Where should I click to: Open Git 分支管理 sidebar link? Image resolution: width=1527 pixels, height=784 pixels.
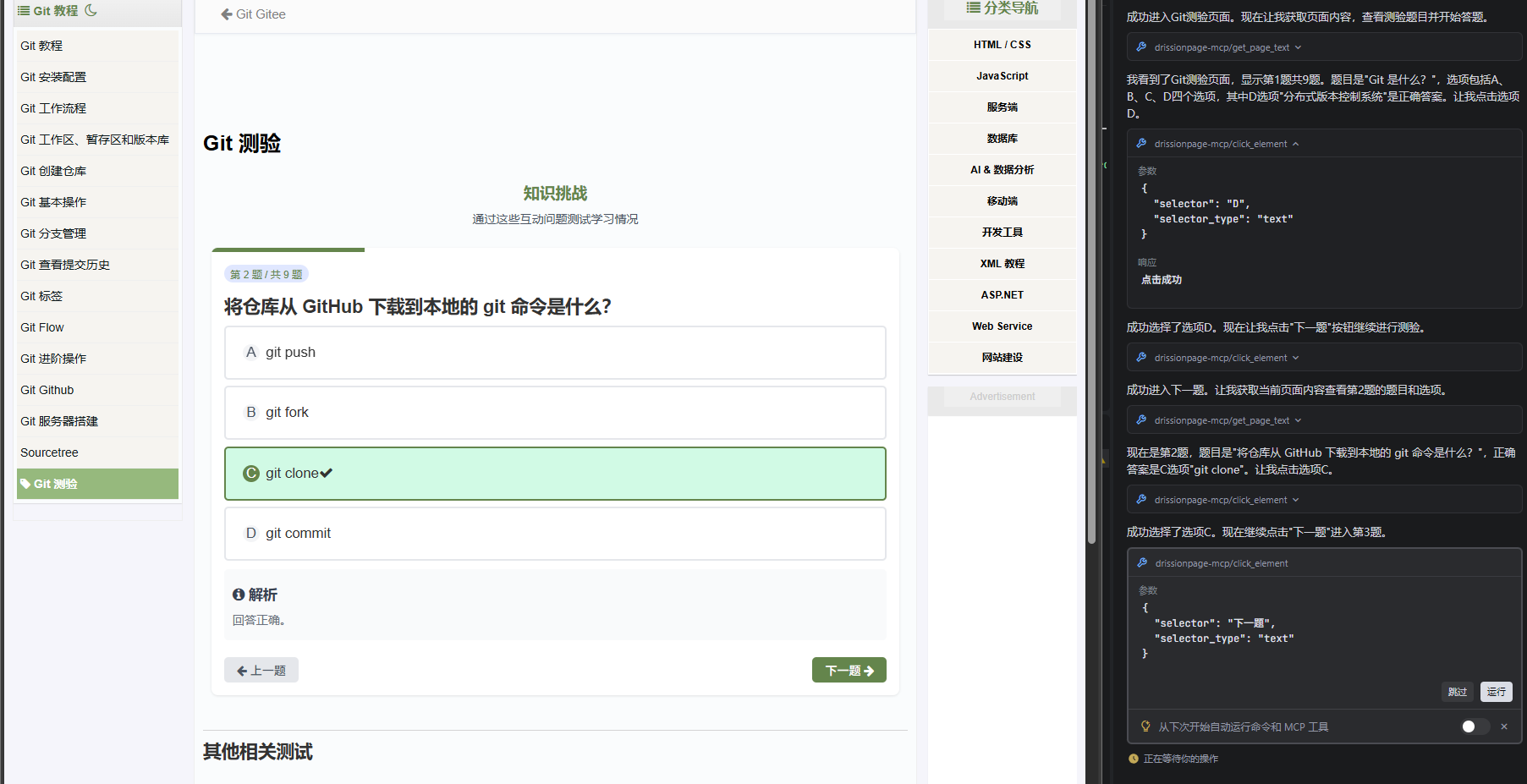(97, 233)
